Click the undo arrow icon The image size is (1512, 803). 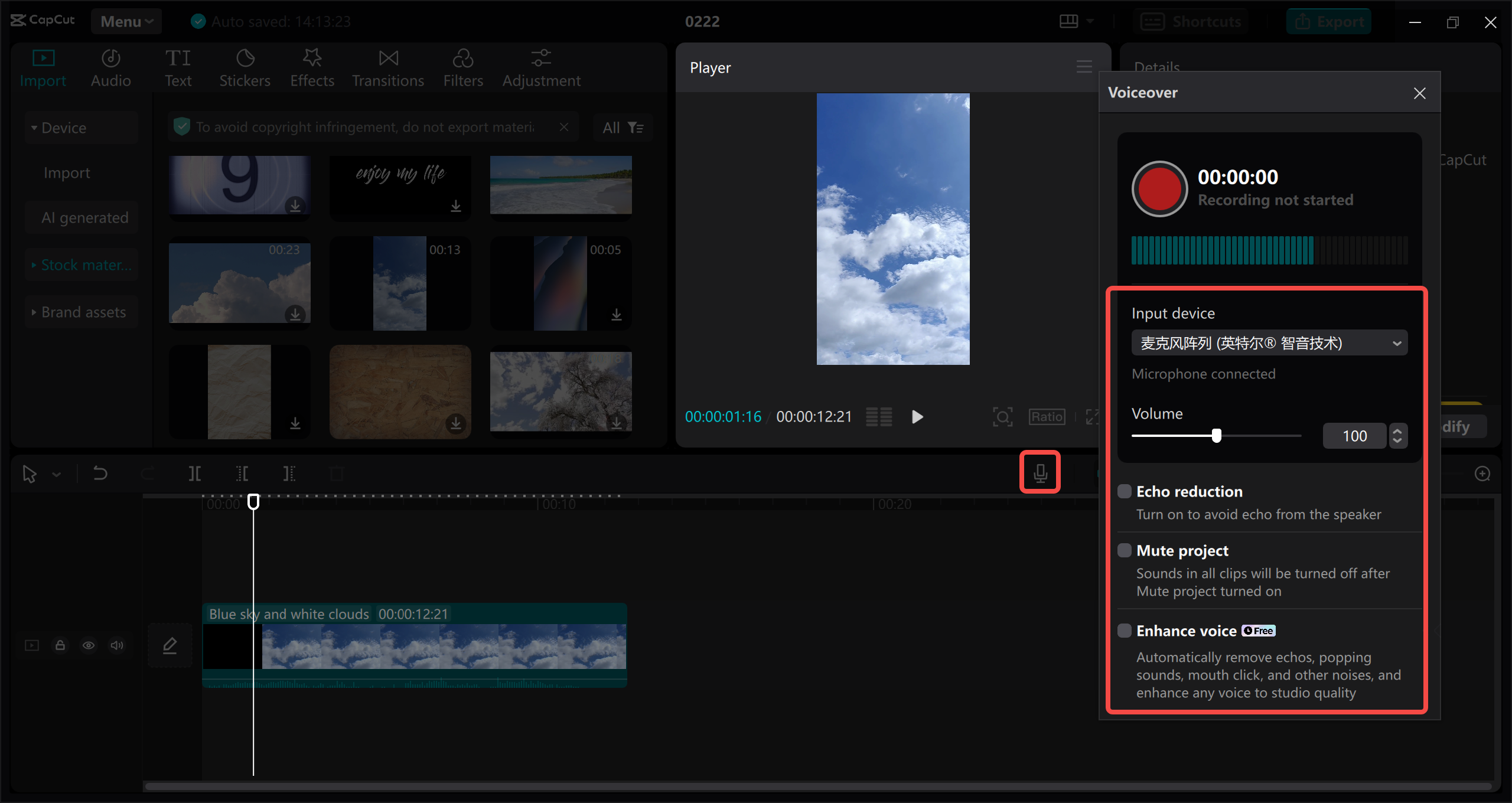pyautogui.click(x=100, y=473)
